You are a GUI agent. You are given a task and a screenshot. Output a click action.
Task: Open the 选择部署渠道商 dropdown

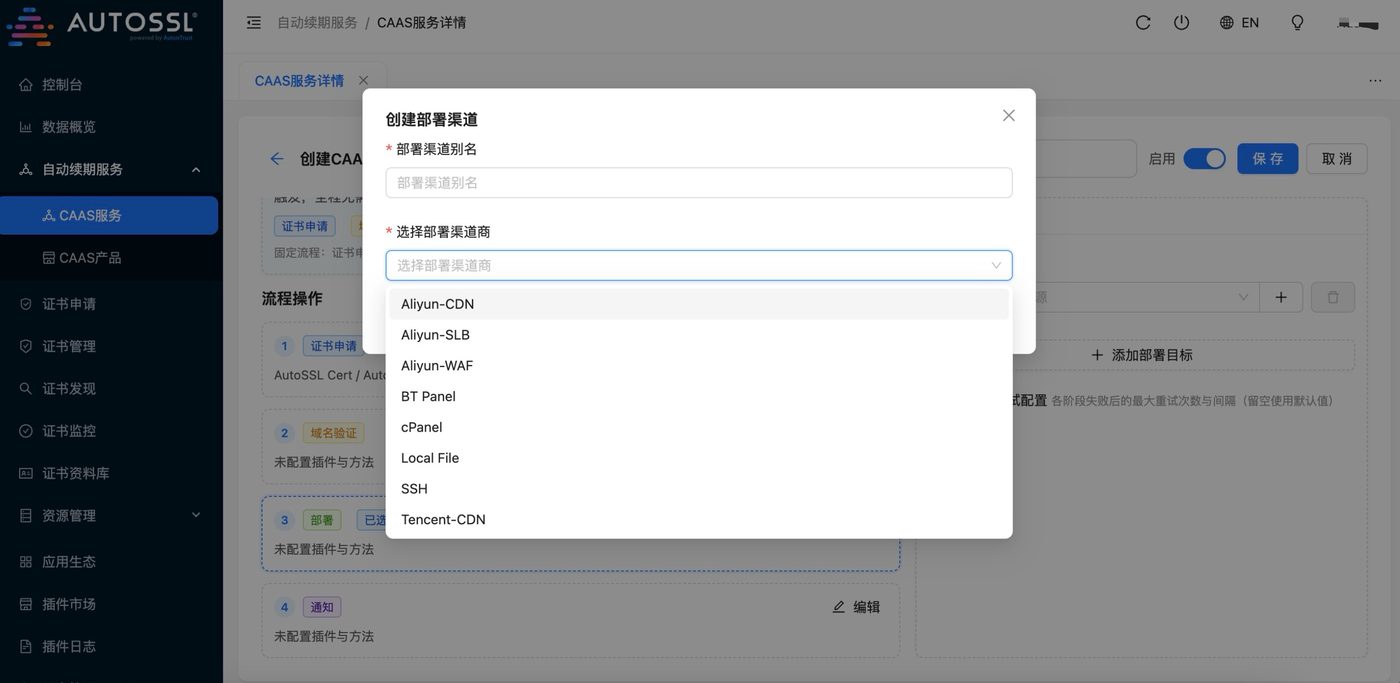click(699, 265)
